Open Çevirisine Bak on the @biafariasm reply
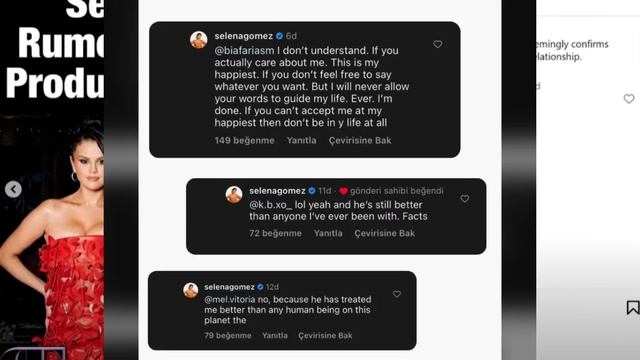This screenshot has height=360, width=640. (x=360, y=140)
